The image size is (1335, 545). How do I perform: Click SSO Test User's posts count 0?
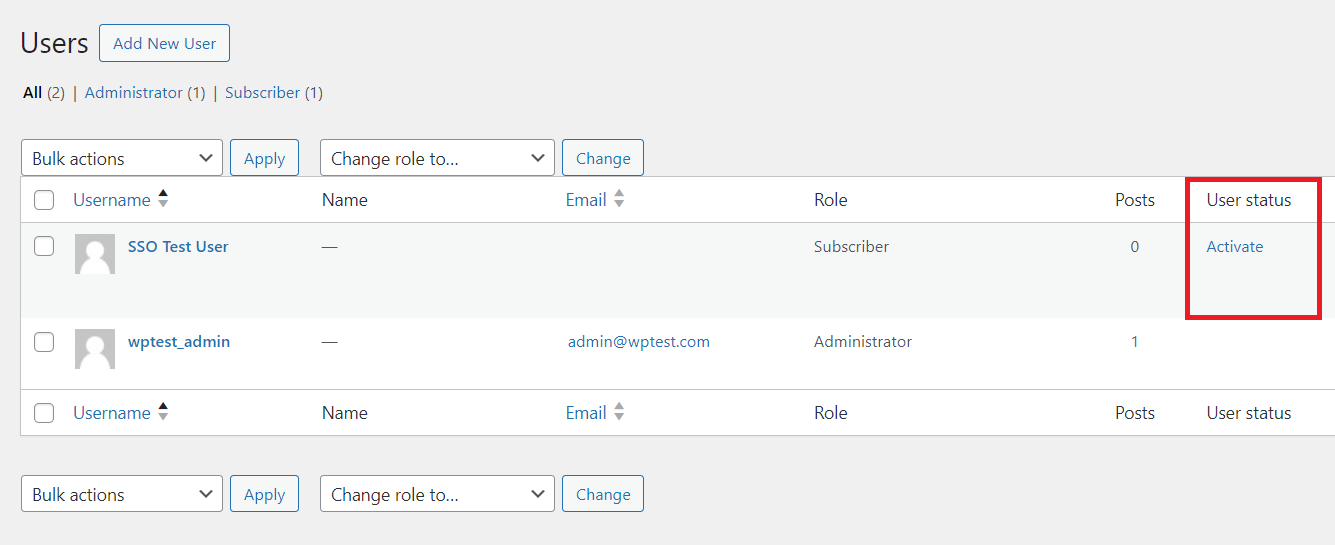[x=1134, y=247]
